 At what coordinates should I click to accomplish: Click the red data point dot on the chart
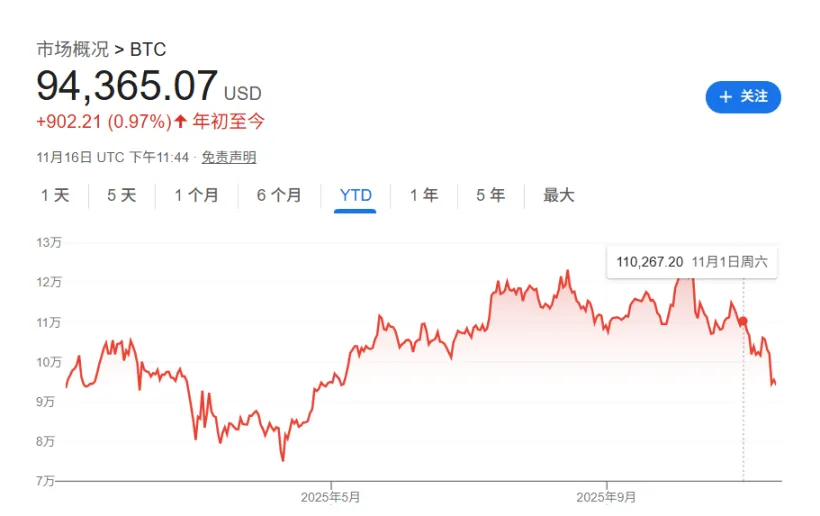[x=743, y=321]
